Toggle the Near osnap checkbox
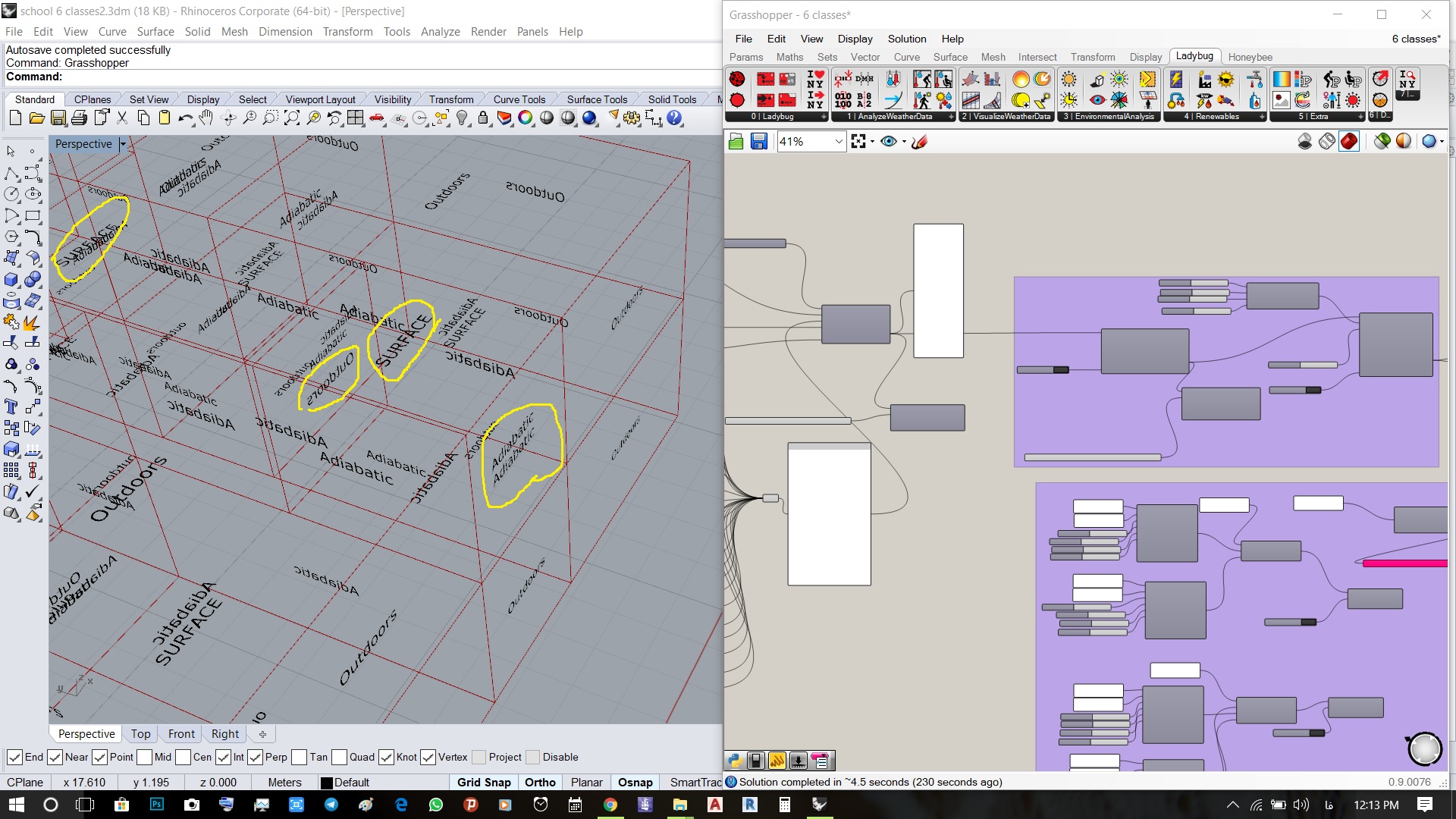The height and width of the screenshot is (819, 1456). point(55,757)
